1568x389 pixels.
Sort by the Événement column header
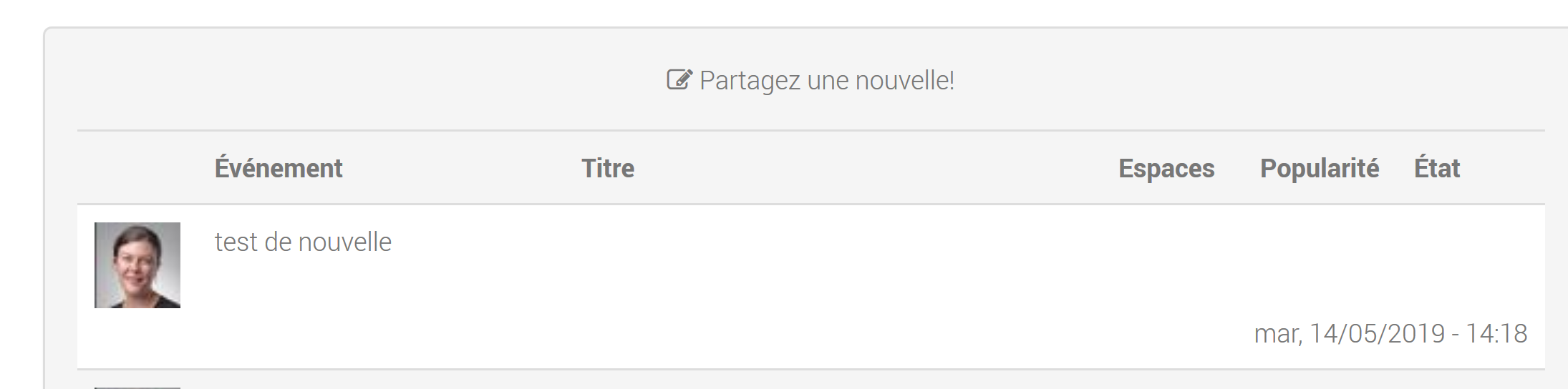tap(279, 169)
